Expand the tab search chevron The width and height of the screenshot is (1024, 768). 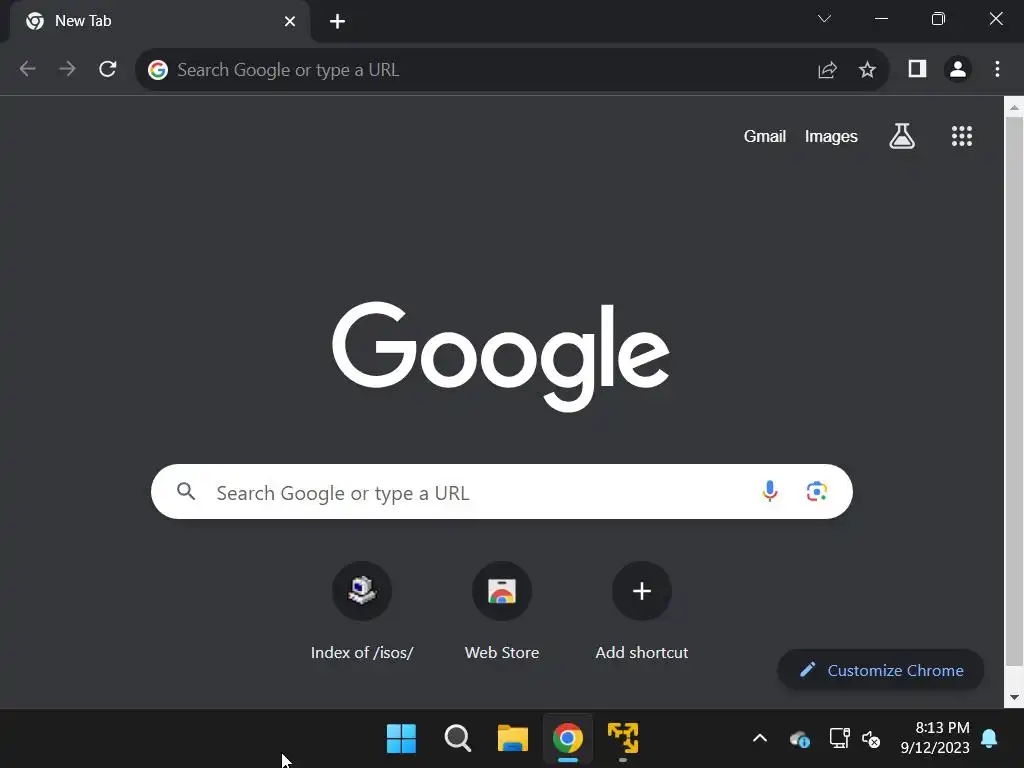point(824,19)
